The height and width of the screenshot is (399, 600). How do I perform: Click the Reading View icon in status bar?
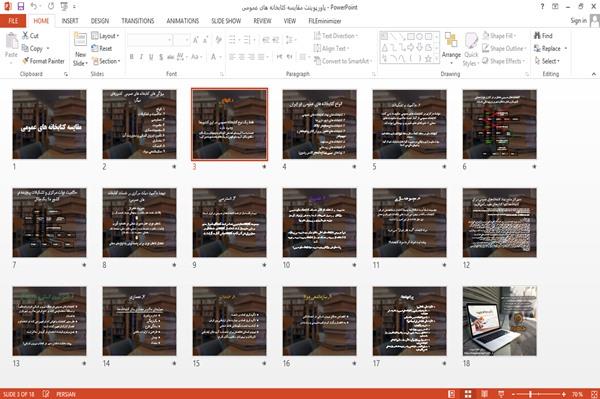point(484,394)
